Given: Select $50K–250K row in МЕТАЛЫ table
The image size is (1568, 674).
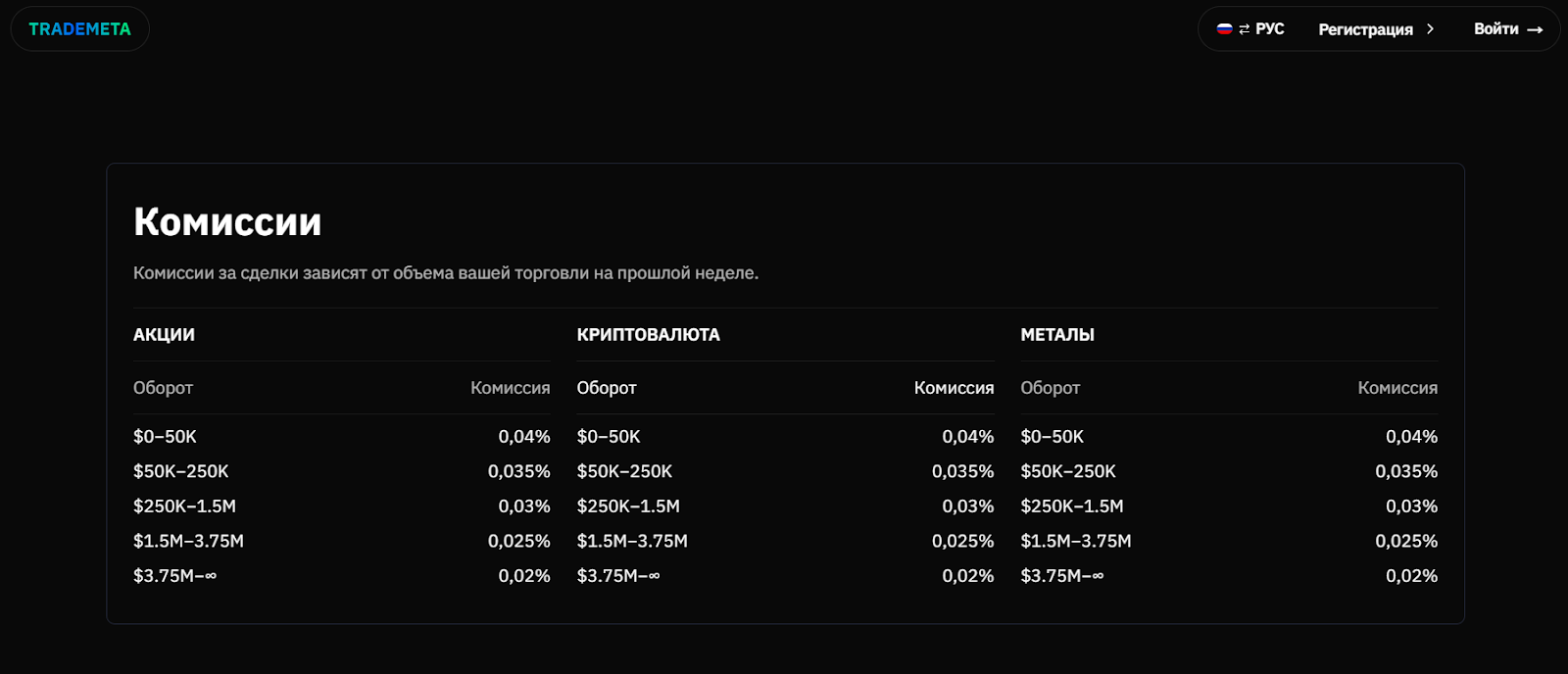Looking at the screenshot, I should pyautogui.click(x=1229, y=471).
